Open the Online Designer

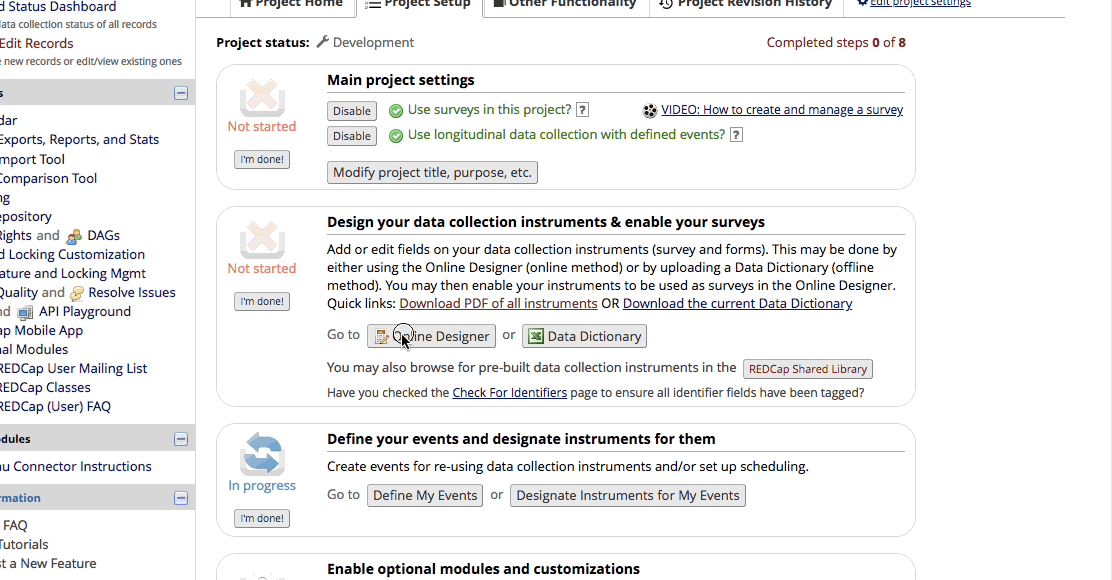tap(431, 336)
